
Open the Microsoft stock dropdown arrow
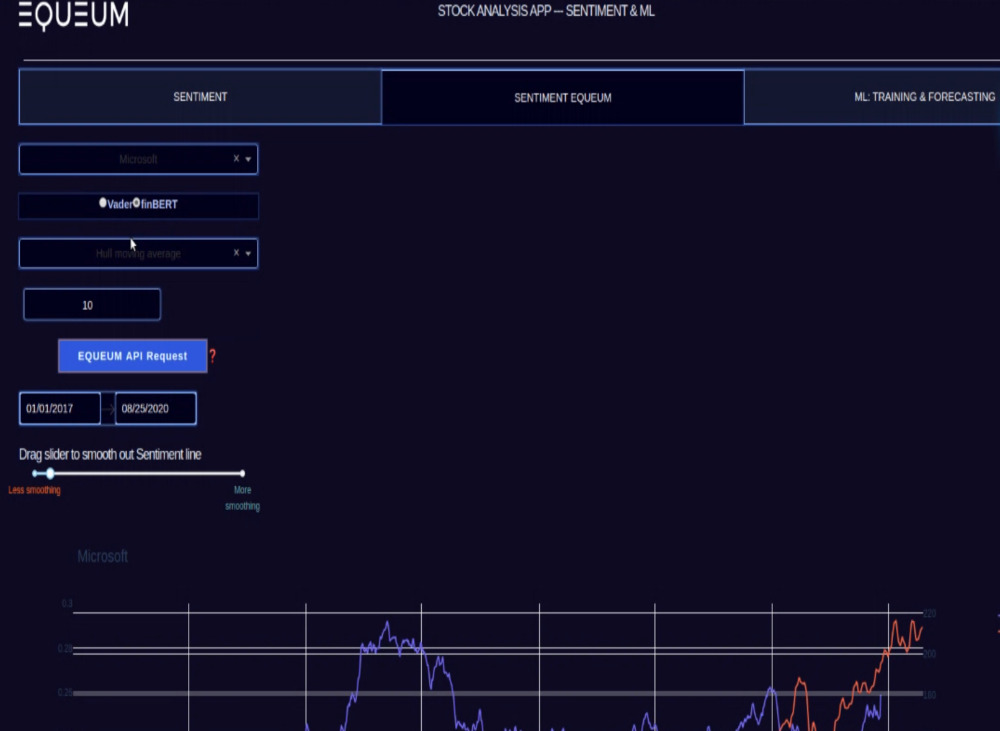point(248,159)
